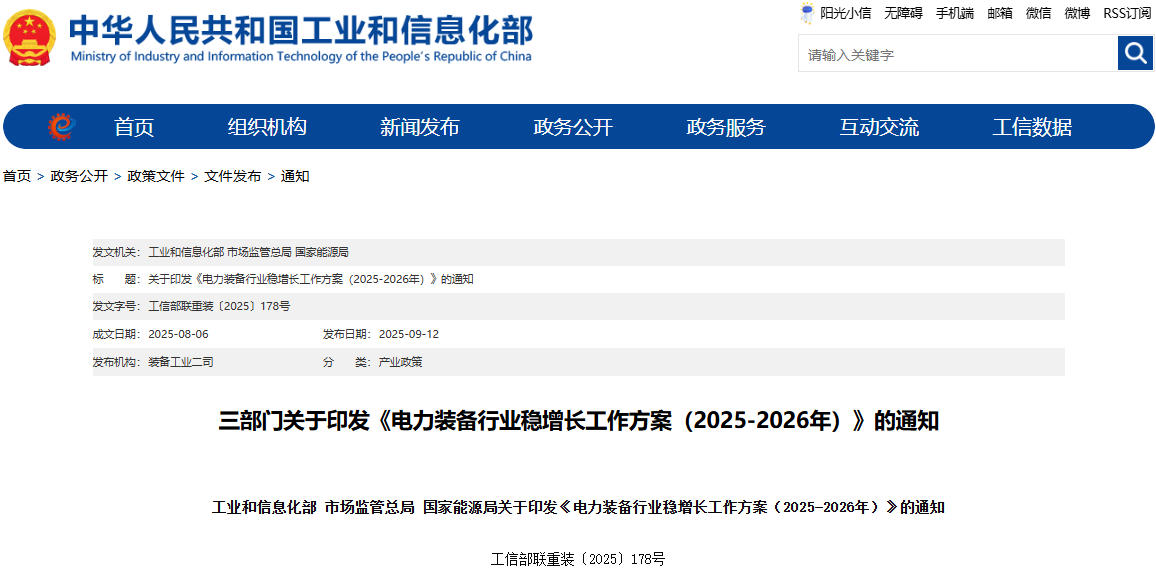Subscribe via the RSS订阅 link

point(1127,13)
